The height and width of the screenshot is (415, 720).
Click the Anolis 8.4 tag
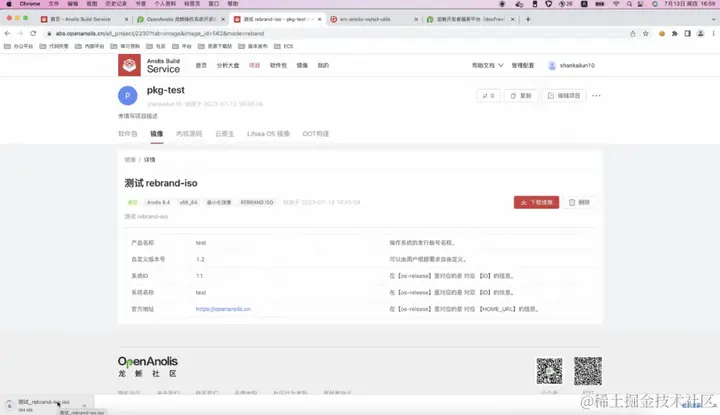point(158,202)
